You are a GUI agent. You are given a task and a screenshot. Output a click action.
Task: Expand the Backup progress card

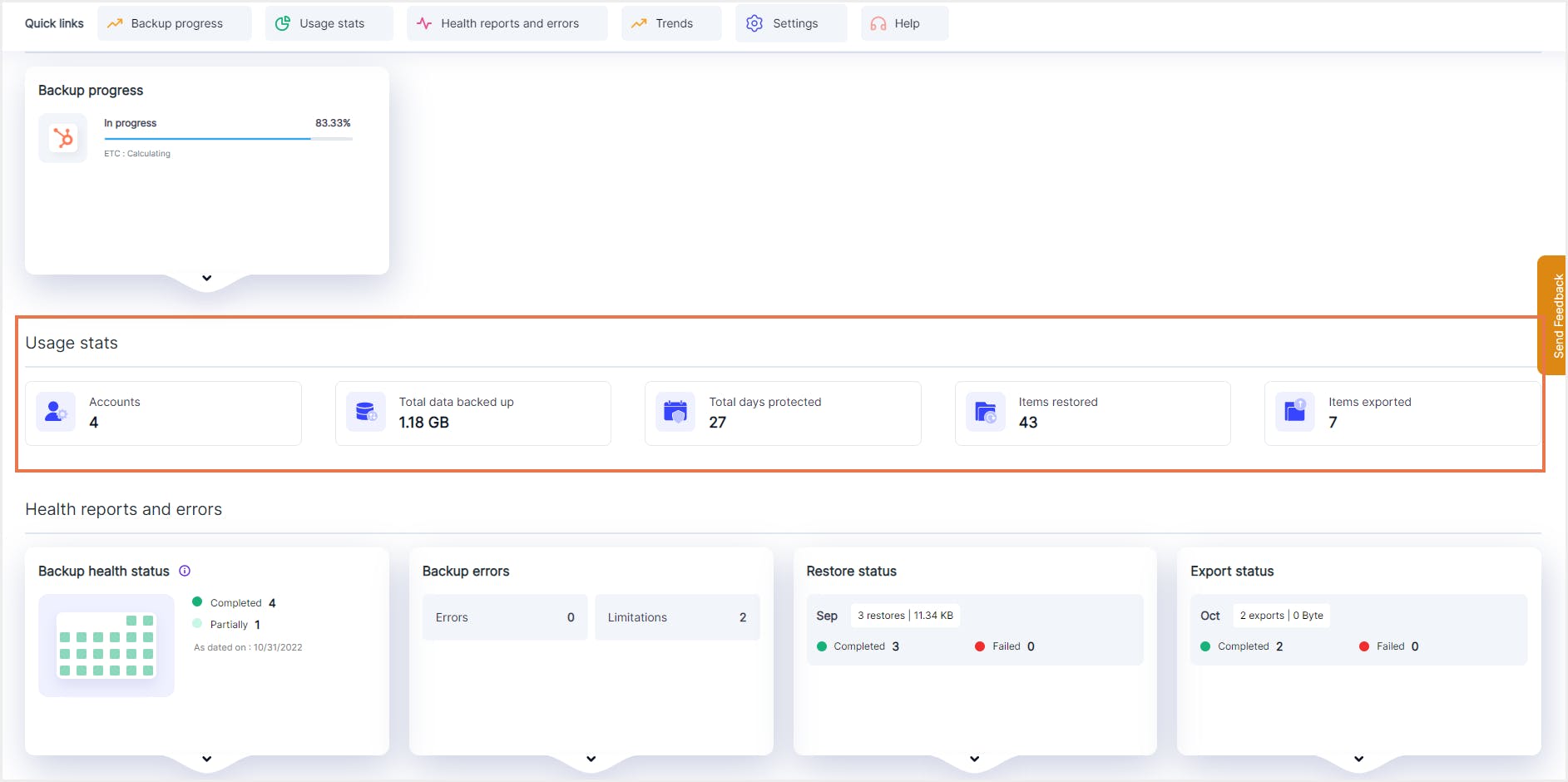click(x=206, y=278)
